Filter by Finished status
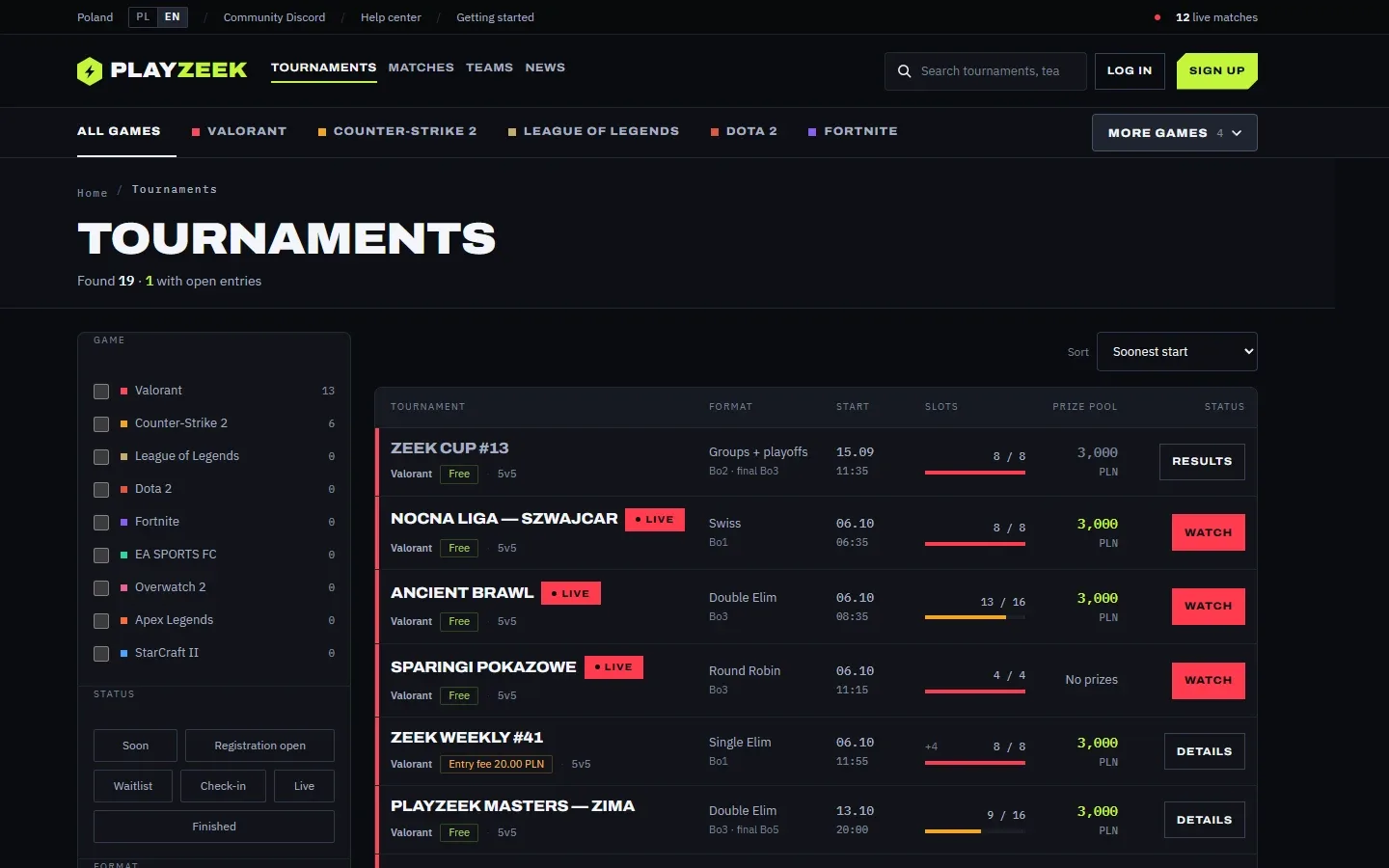The image size is (1389, 868). [x=214, y=827]
